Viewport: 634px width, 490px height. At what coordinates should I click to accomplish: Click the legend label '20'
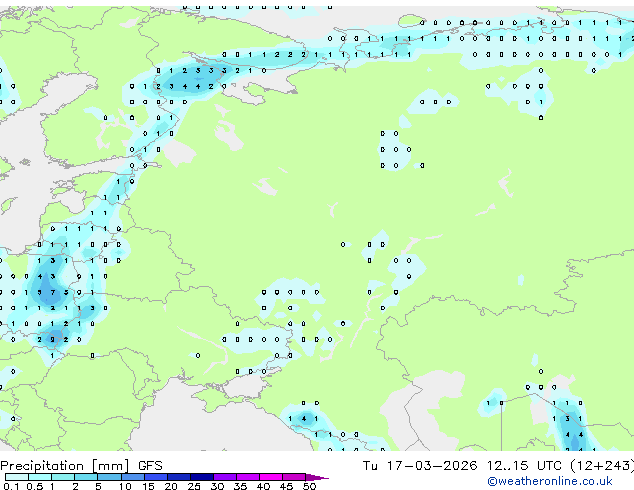click(x=171, y=486)
